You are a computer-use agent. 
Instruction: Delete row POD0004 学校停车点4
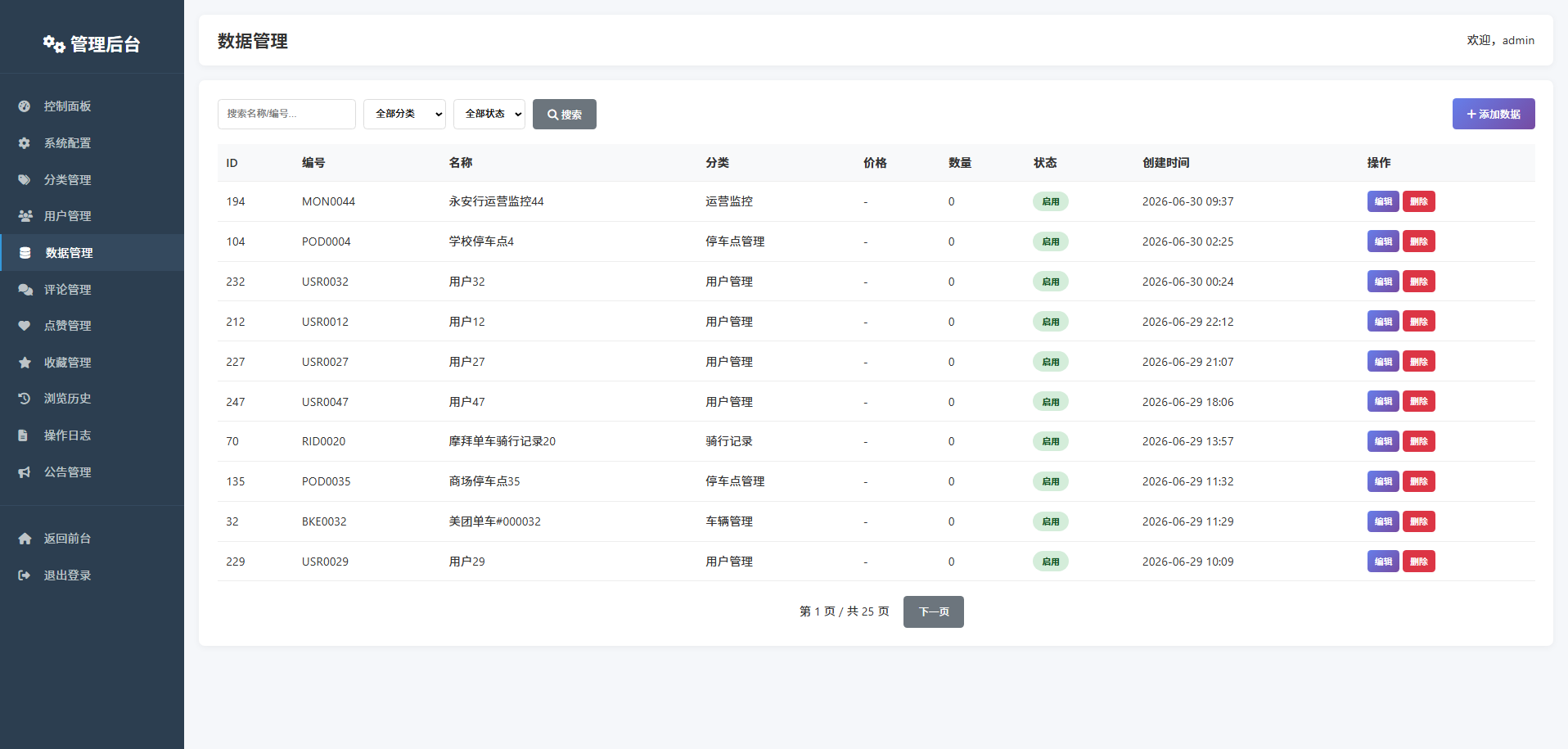tap(1419, 241)
